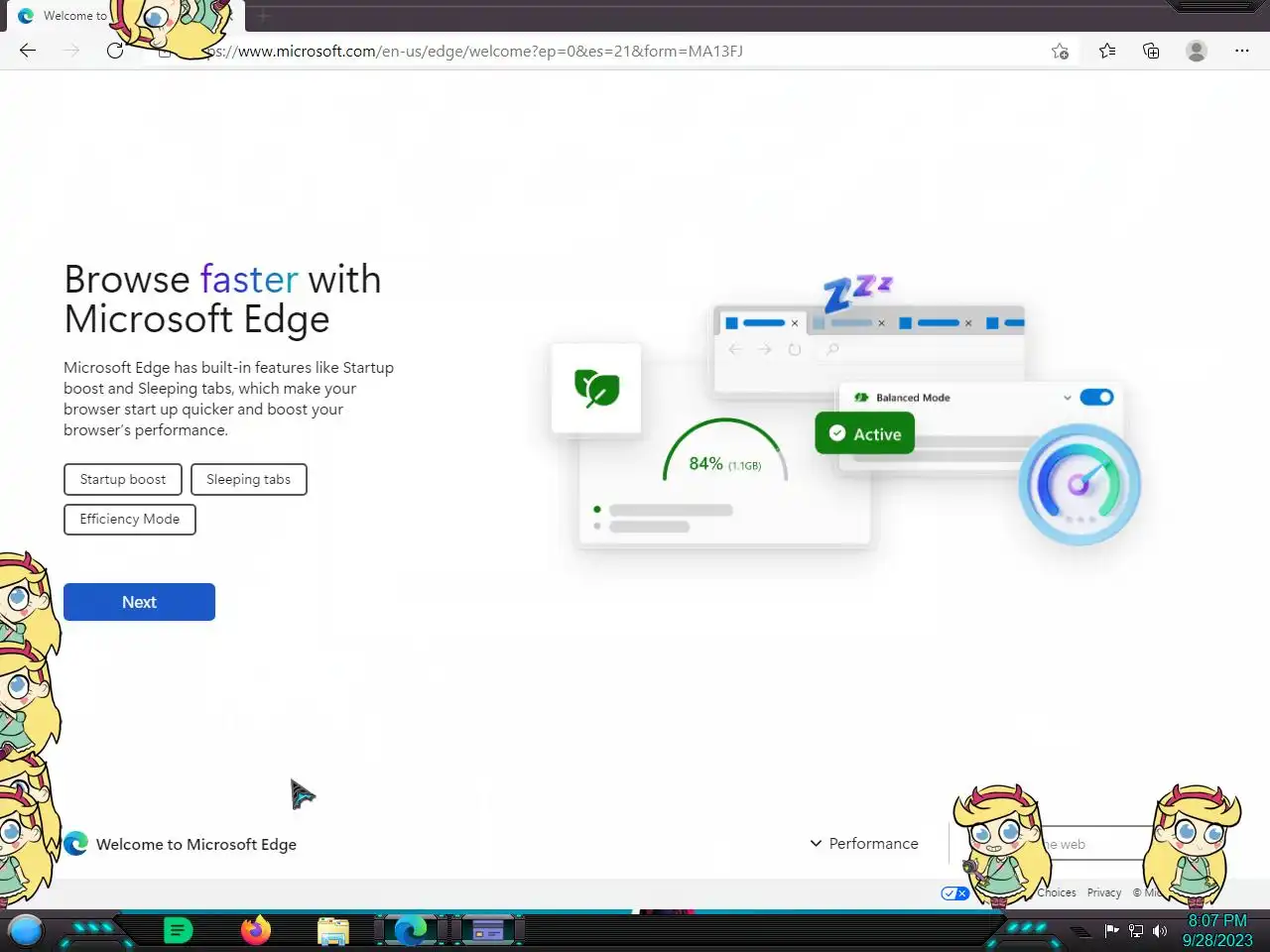Reload the current page
This screenshot has height=952, width=1270.
pyautogui.click(x=115, y=51)
